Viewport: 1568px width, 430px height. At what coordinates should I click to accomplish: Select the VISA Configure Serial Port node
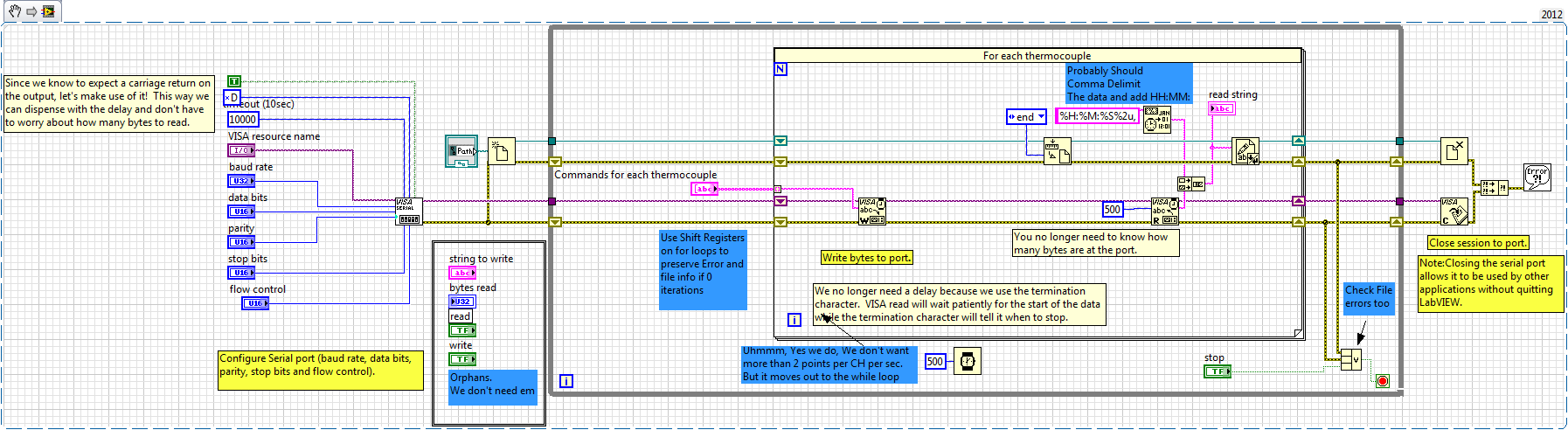pos(409,211)
